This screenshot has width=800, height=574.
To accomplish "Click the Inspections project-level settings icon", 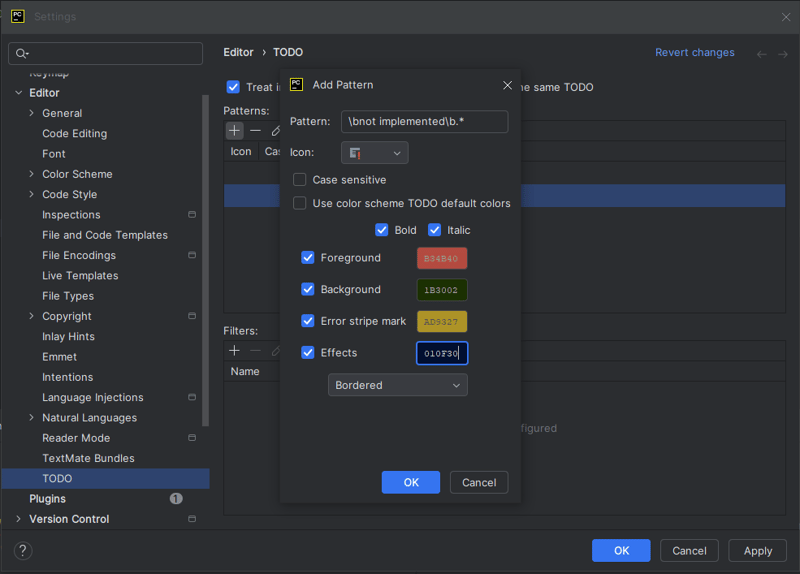I will [x=192, y=215].
